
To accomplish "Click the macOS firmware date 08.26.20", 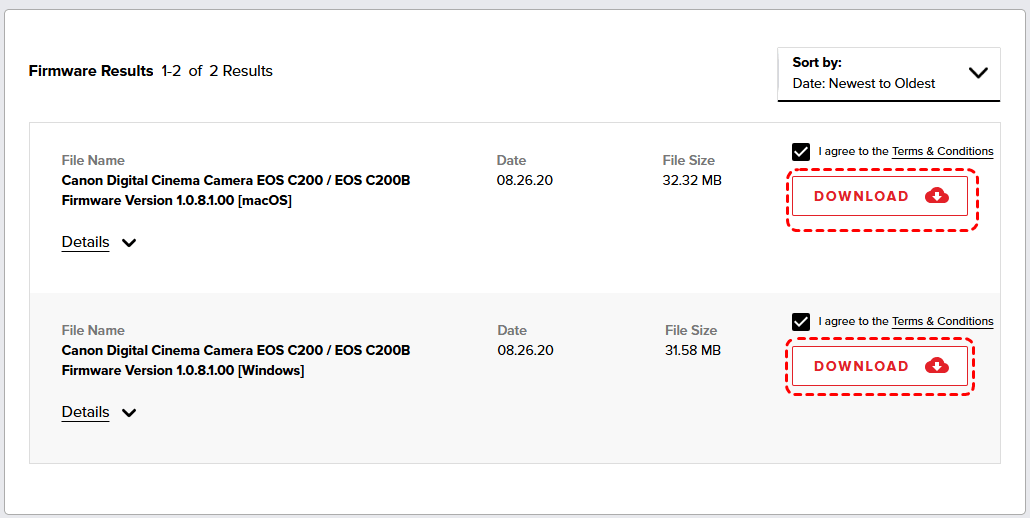I will click(x=525, y=181).
